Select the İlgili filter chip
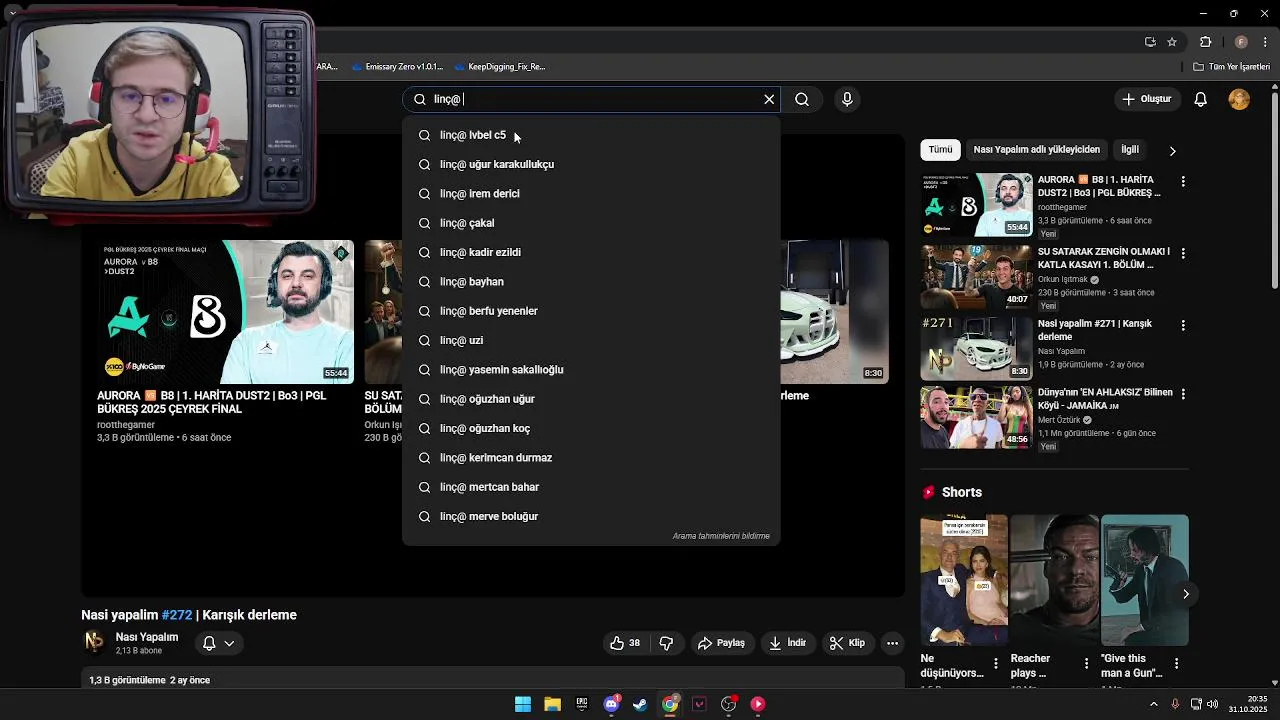1280x720 pixels. (1130, 149)
